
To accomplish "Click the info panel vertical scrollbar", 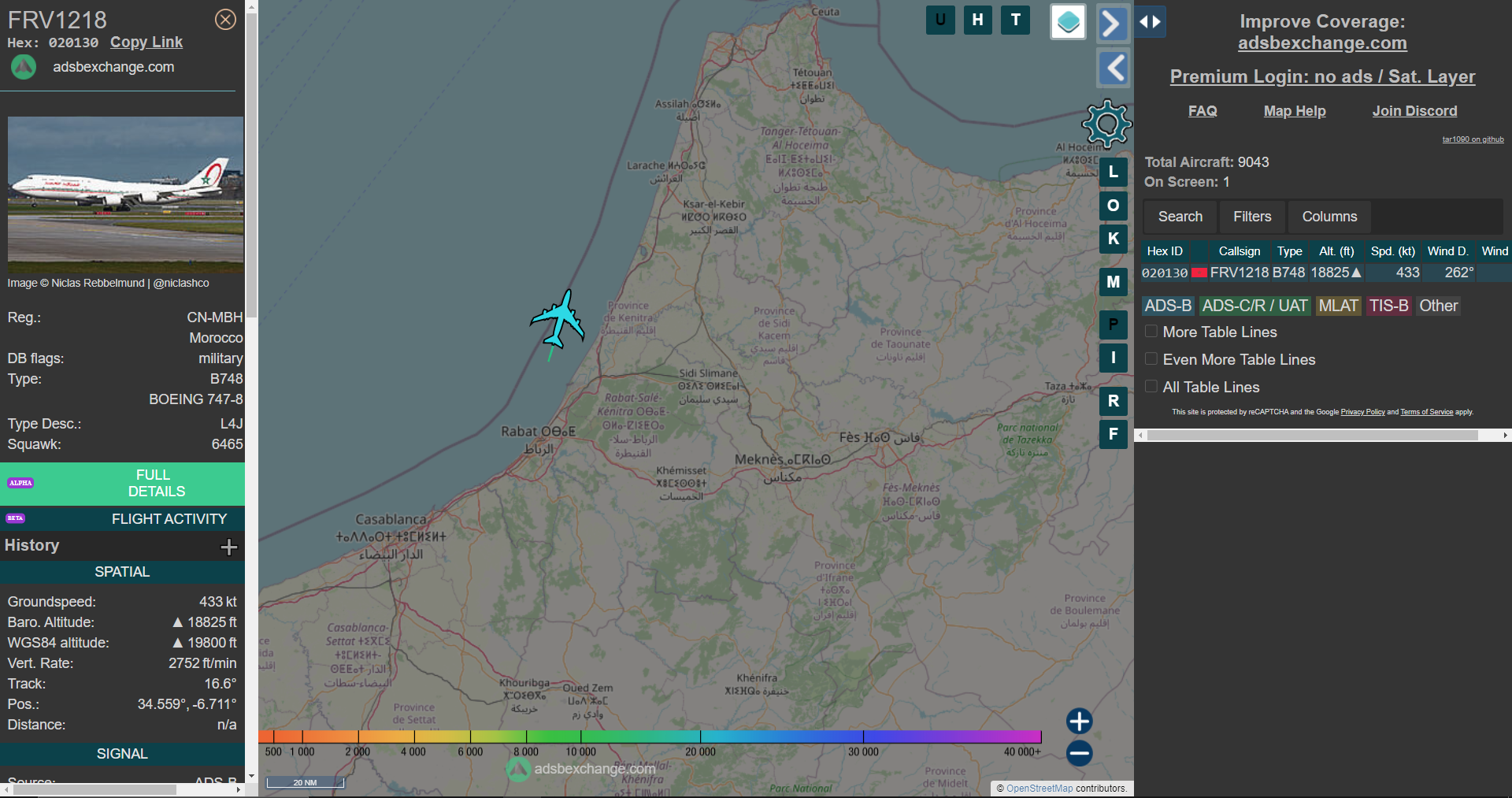I will pos(252,165).
